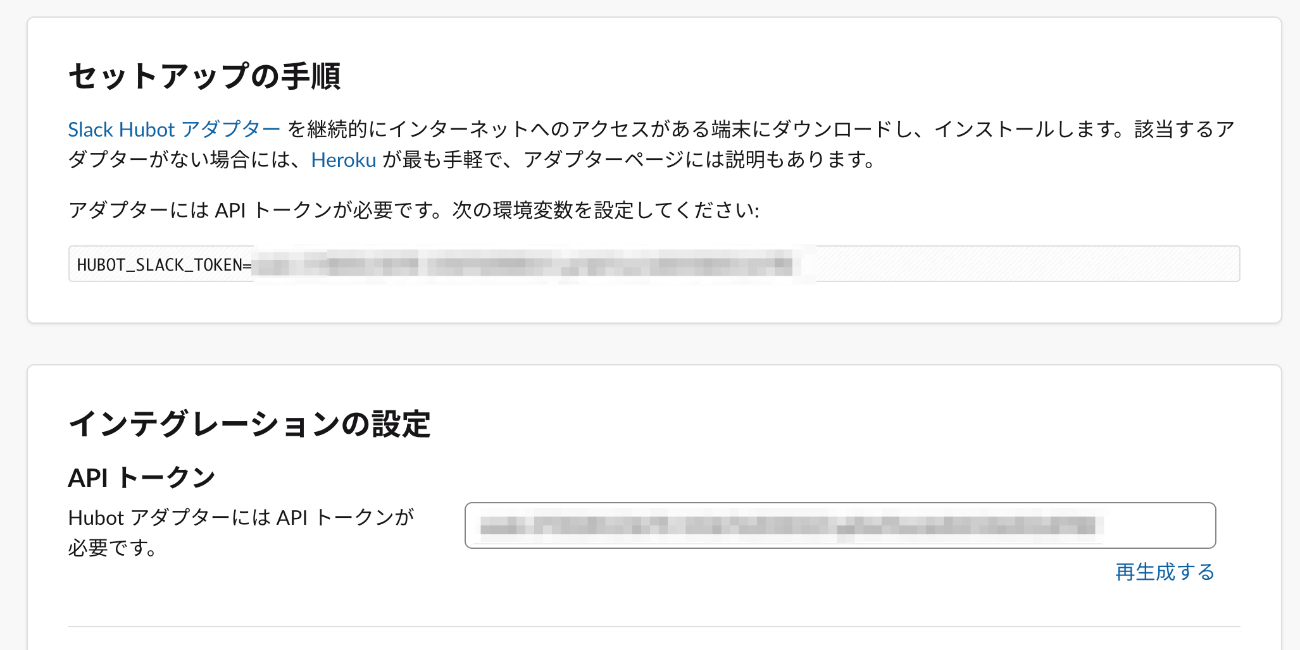Click the API トークン section label
This screenshot has height=650, width=1300.
(141, 478)
